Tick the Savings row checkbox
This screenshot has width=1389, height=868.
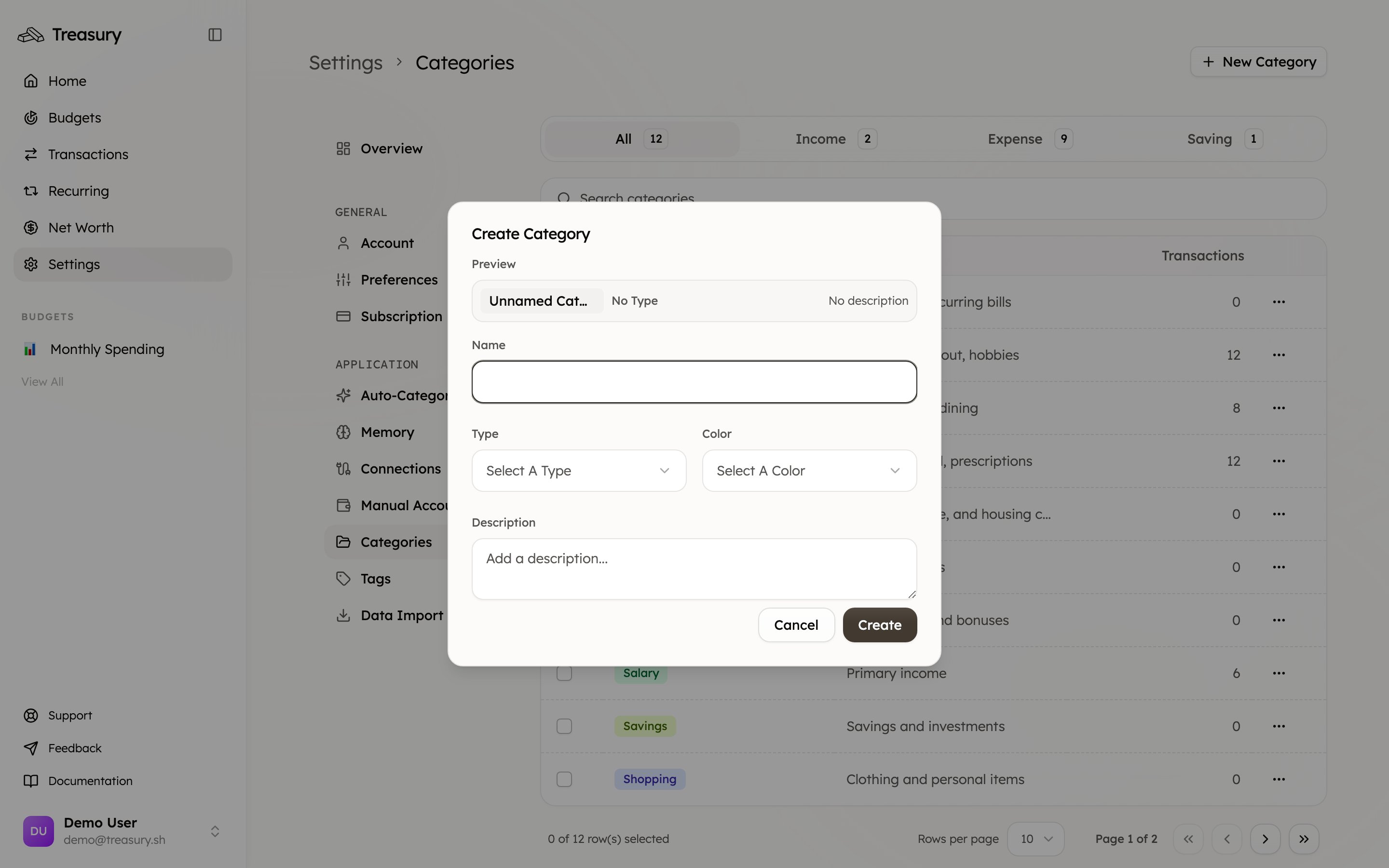pos(564,726)
